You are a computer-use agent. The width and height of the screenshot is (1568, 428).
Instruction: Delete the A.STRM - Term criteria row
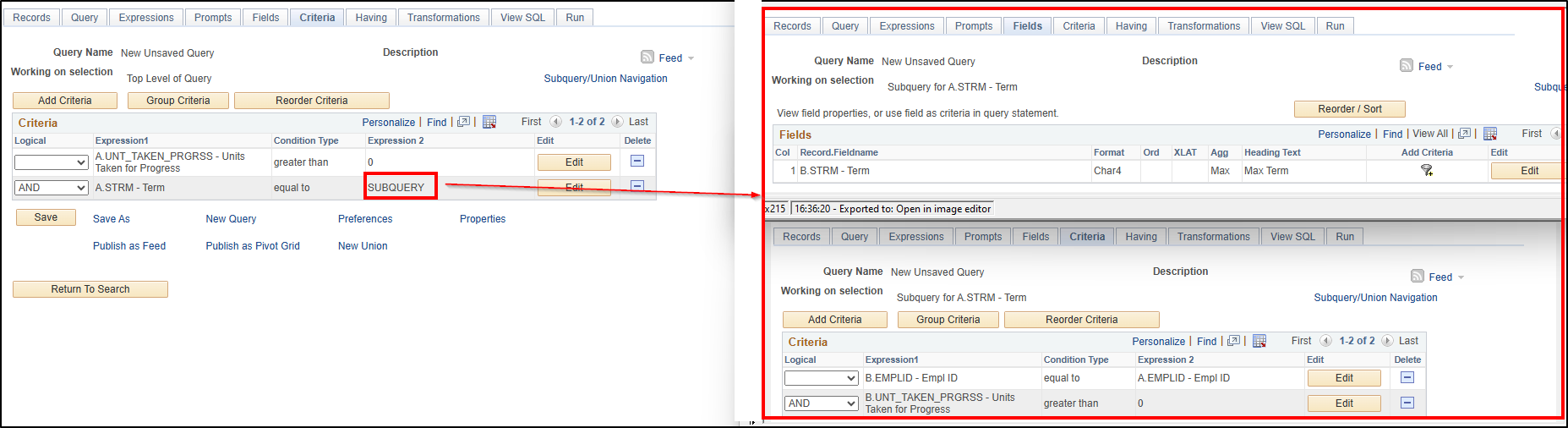click(x=637, y=186)
